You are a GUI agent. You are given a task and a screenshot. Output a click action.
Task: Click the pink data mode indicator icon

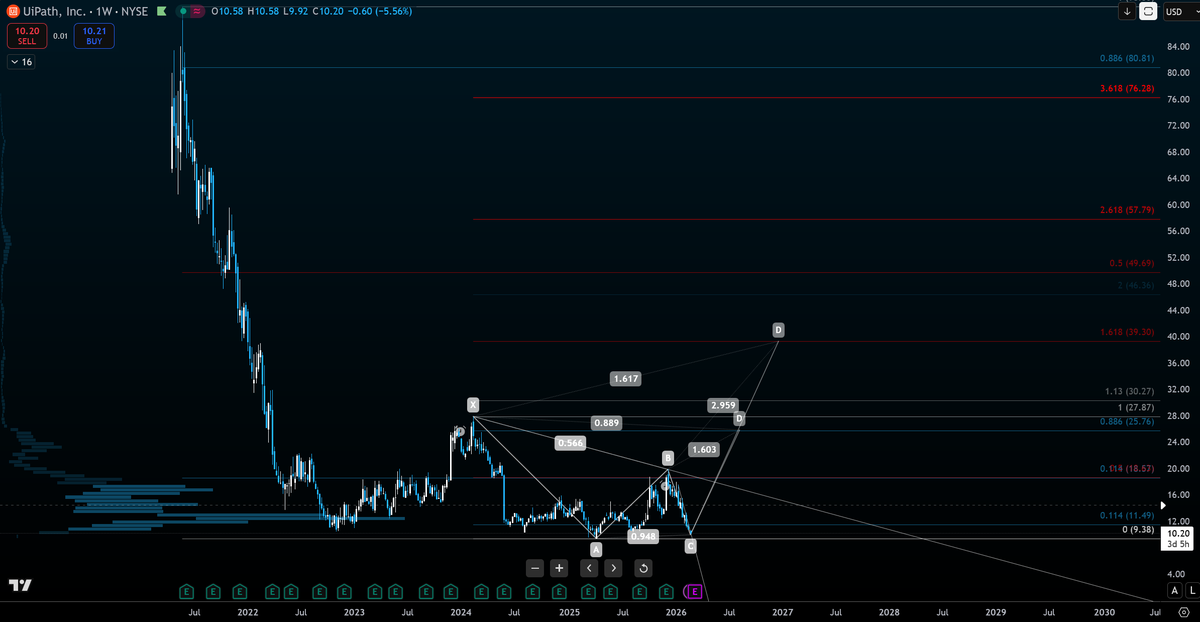197,11
